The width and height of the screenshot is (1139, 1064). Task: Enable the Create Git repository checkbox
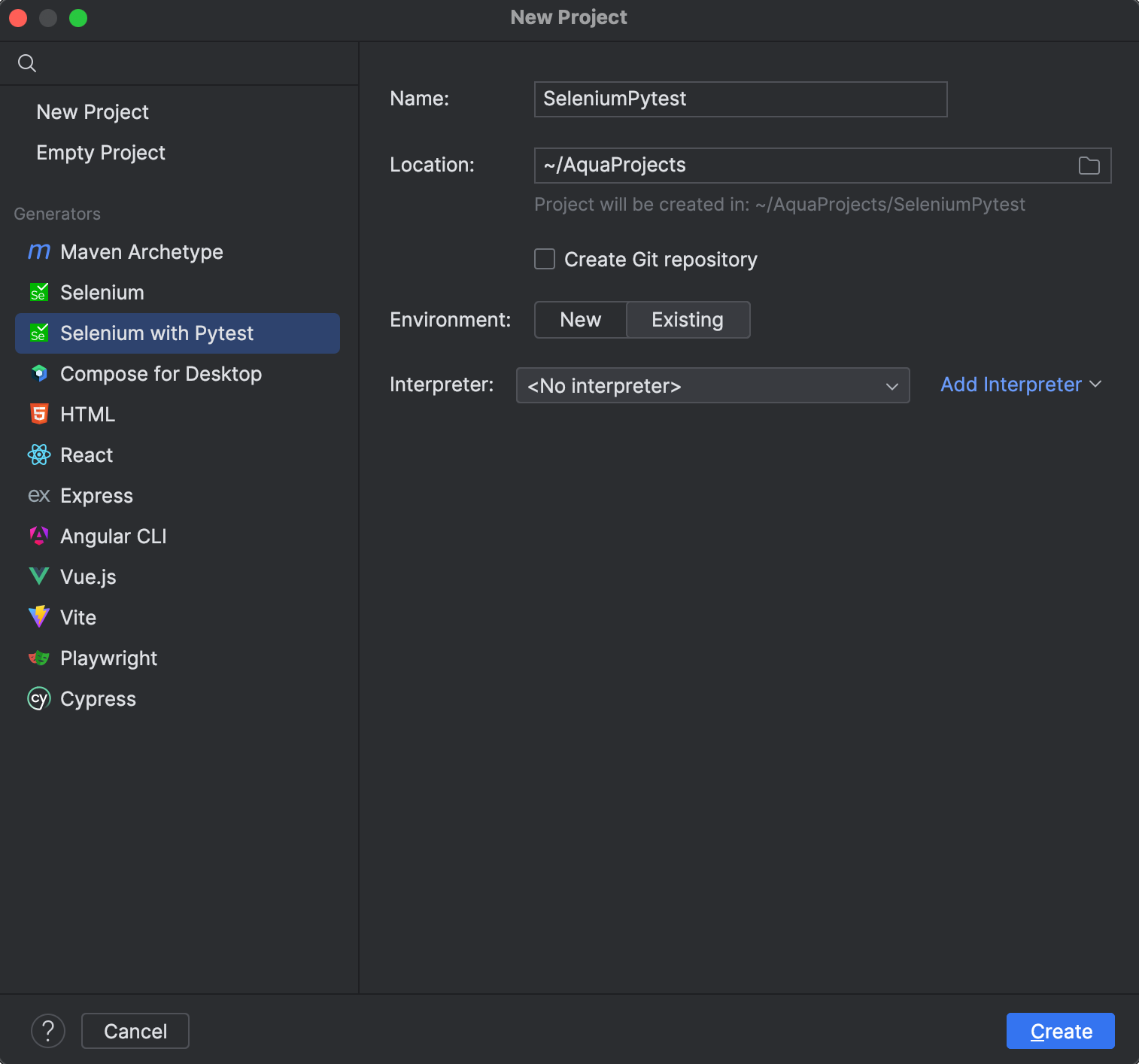point(545,260)
